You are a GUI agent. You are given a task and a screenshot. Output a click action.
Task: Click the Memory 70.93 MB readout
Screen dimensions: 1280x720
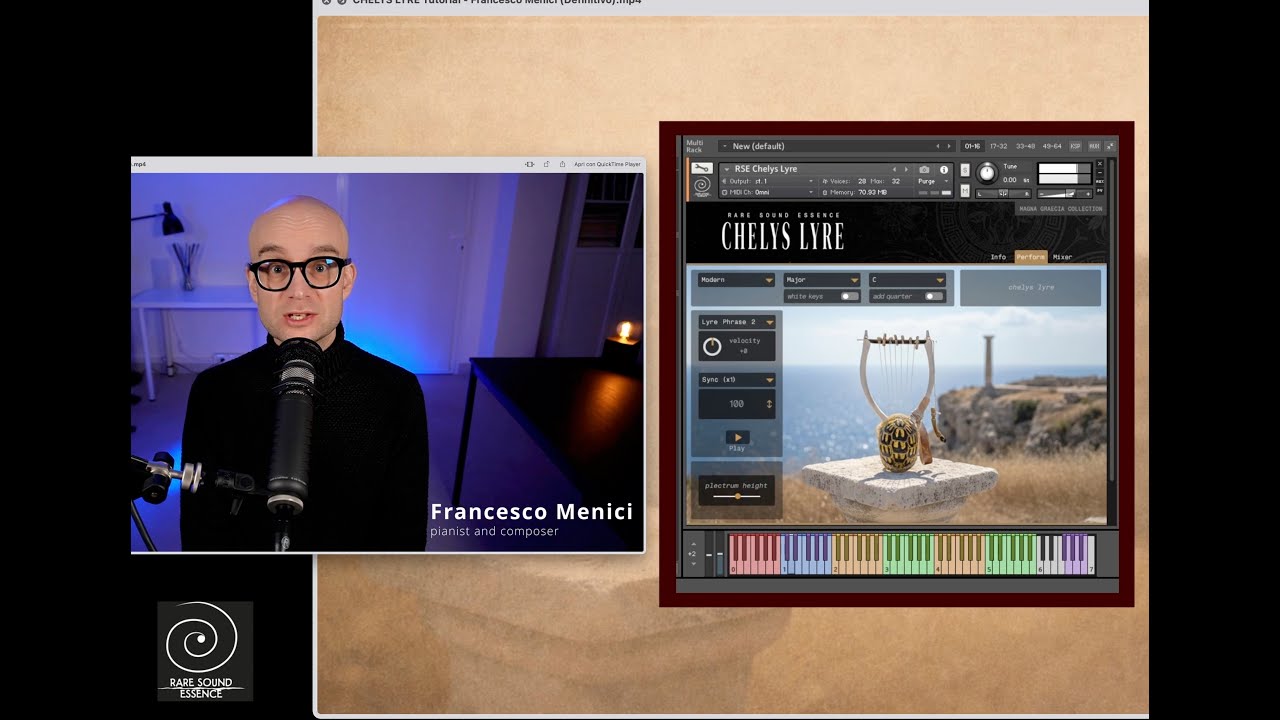point(855,192)
